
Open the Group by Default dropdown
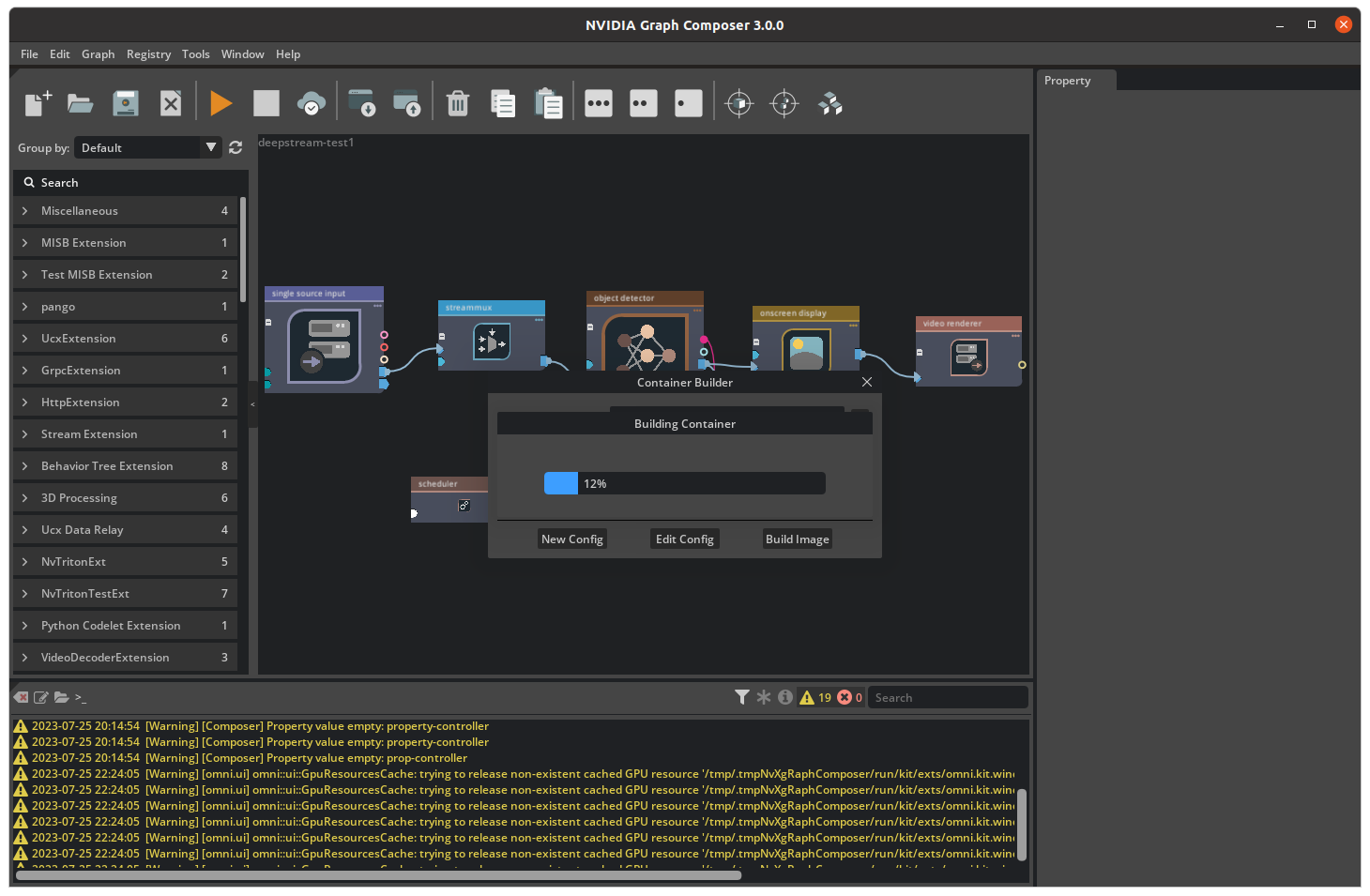pyautogui.click(x=148, y=147)
